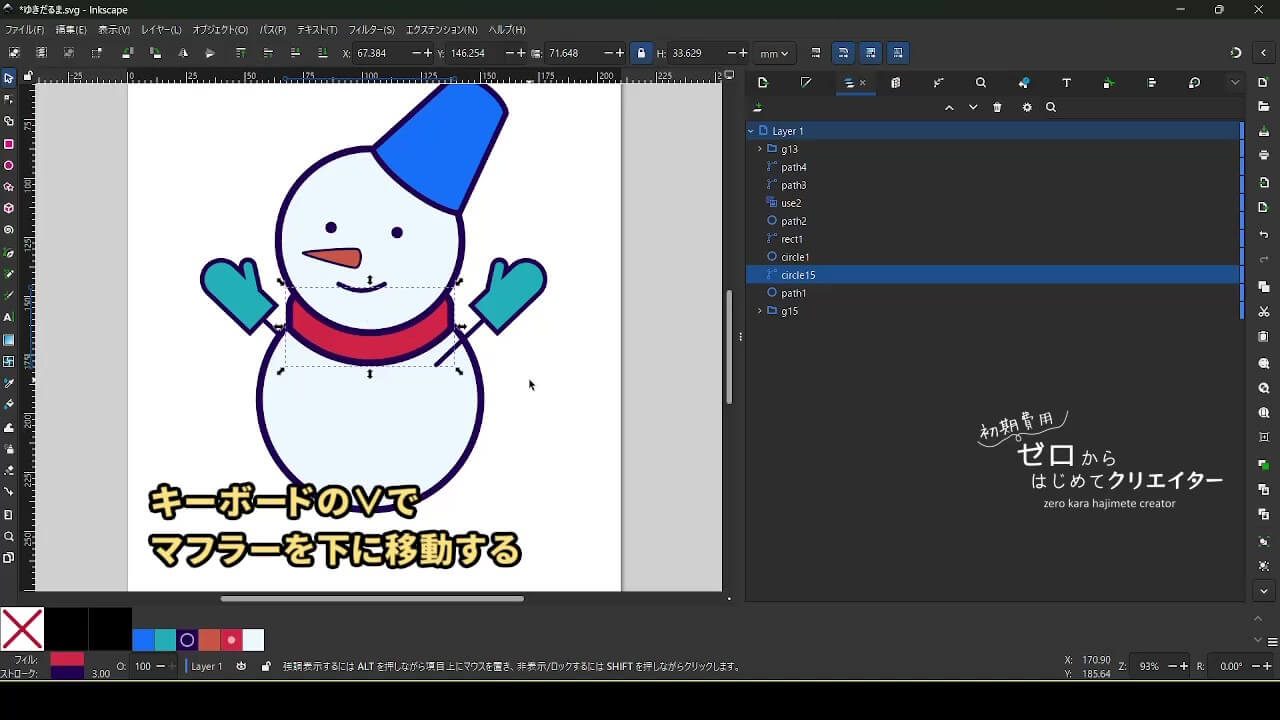The width and height of the screenshot is (1280, 720).
Task: Pick the teal color swatch in the palette
Action: tap(165, 640)
